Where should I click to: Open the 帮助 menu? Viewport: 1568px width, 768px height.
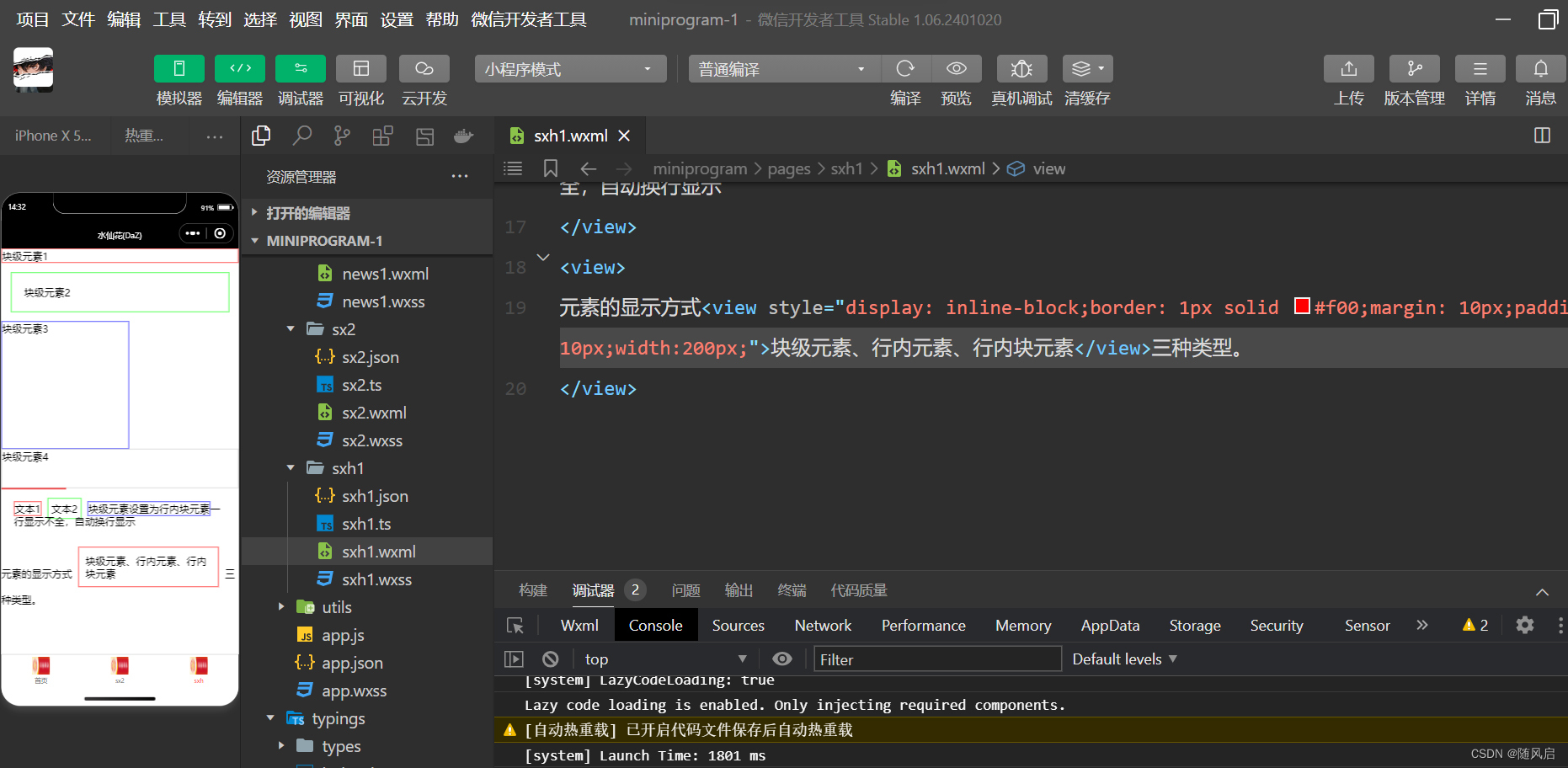tap(442, 19)
